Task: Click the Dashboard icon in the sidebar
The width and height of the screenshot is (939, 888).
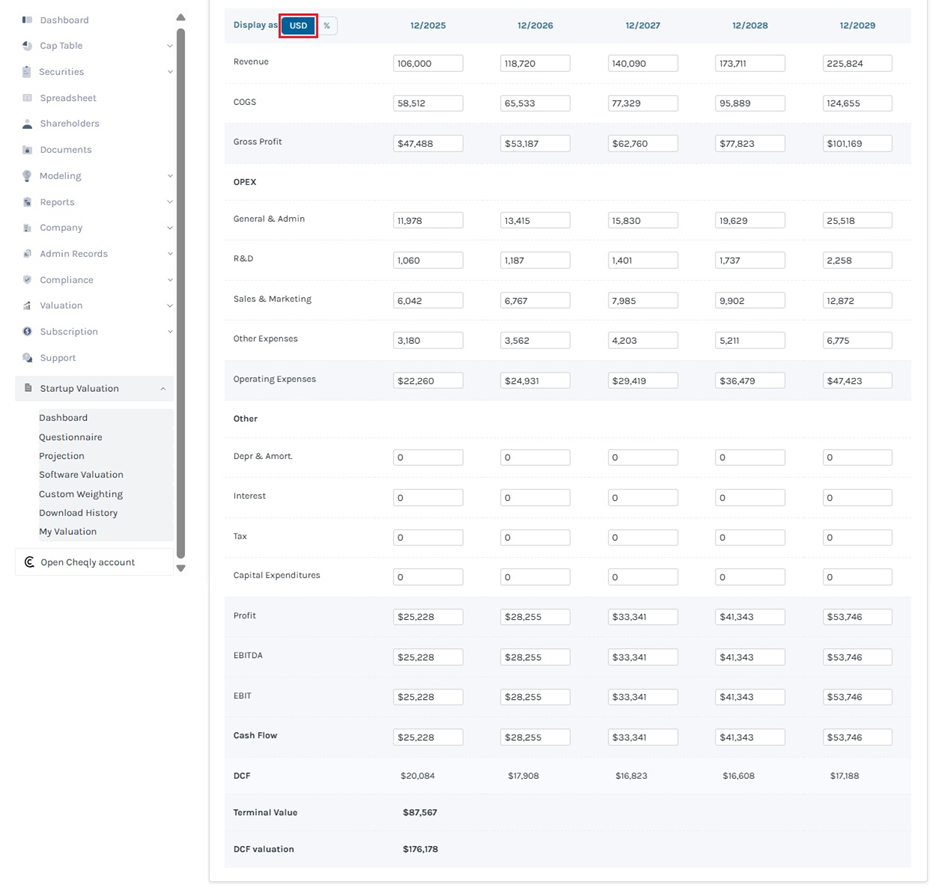Action: point(27,20)
